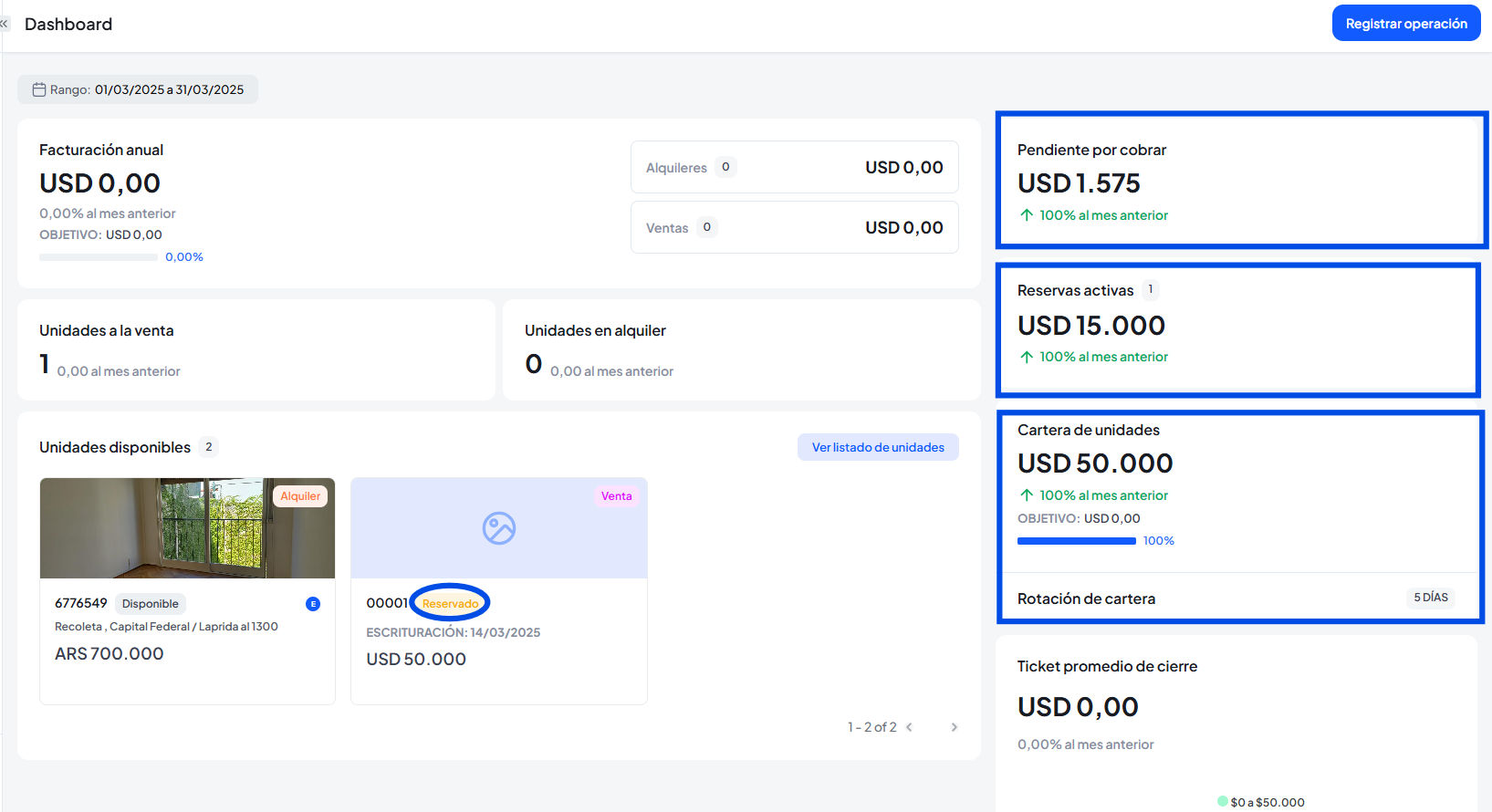Click the green legend dot for $0 a $50.000
1492x812 pixels.
pyautogui.click(x=1223, y=801)
